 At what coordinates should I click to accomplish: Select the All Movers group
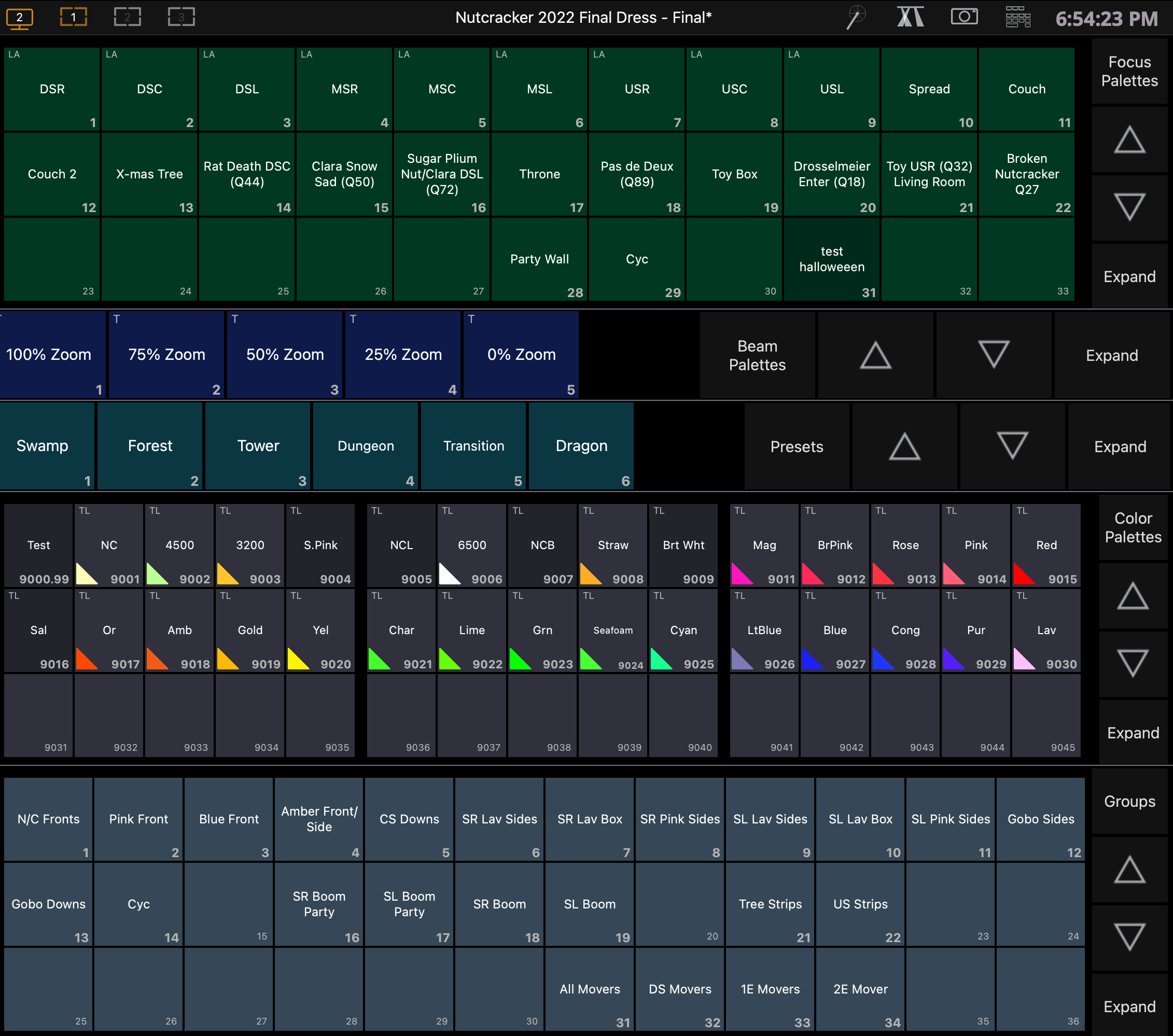point(590,989)
